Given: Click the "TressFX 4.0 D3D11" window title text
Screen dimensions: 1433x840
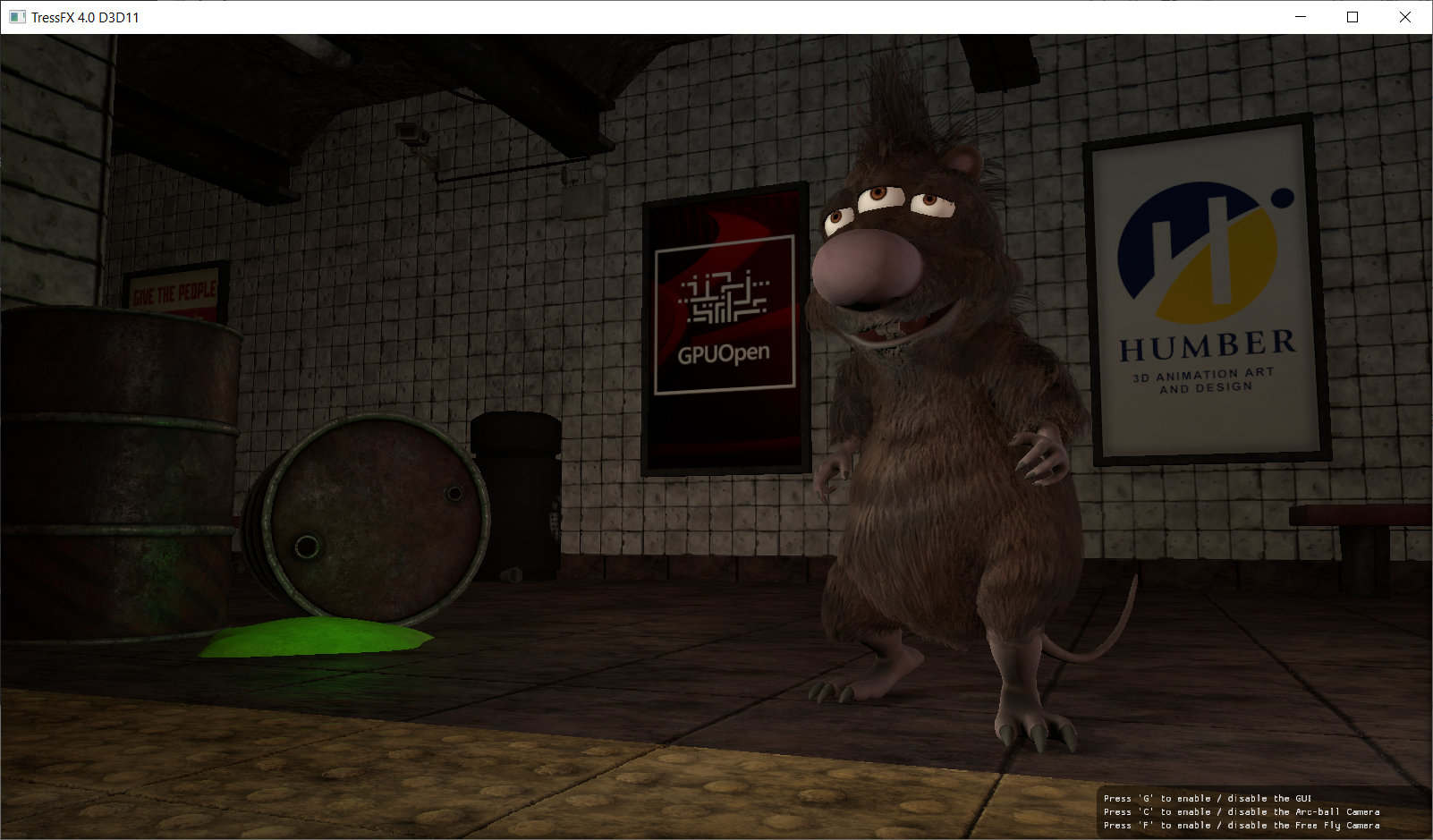Looking at the screenshot, I should 85,17.
